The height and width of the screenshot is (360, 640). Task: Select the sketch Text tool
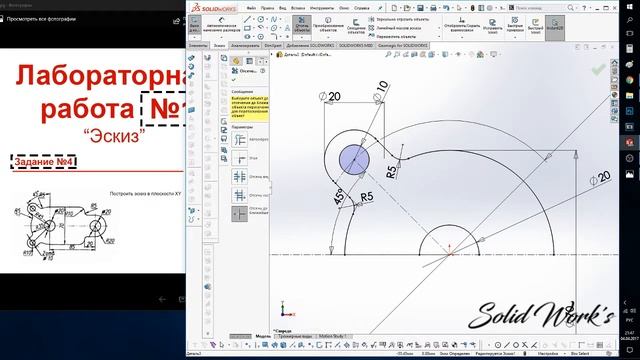287,28
